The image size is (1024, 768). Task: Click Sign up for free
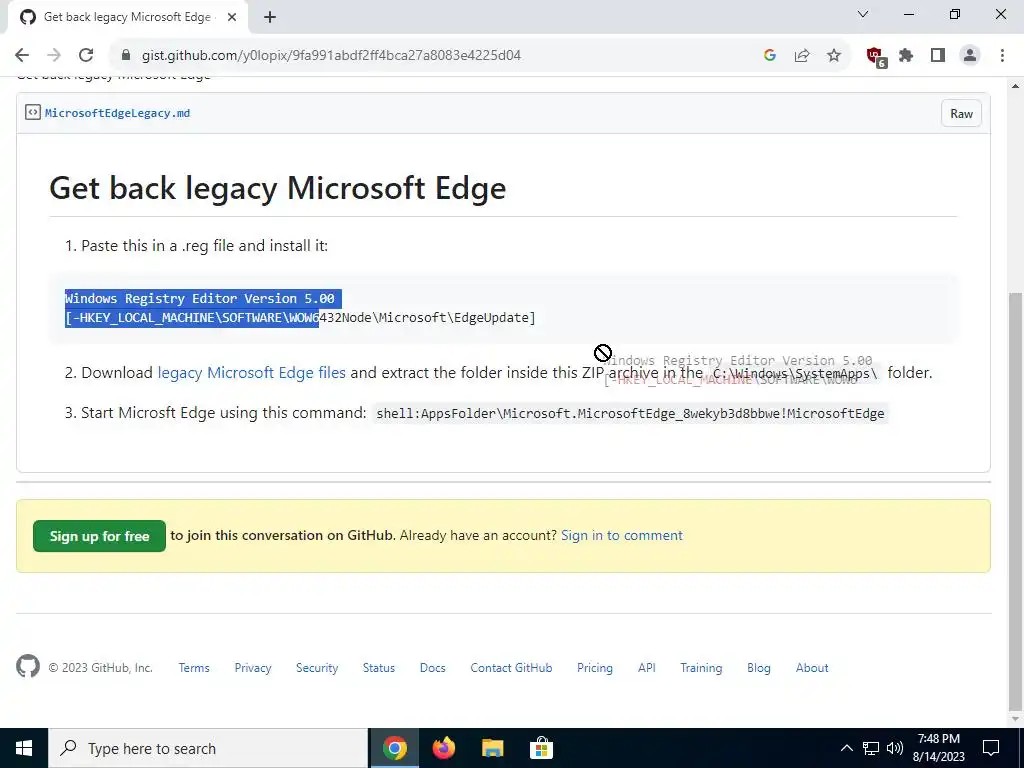coord(99,536)
